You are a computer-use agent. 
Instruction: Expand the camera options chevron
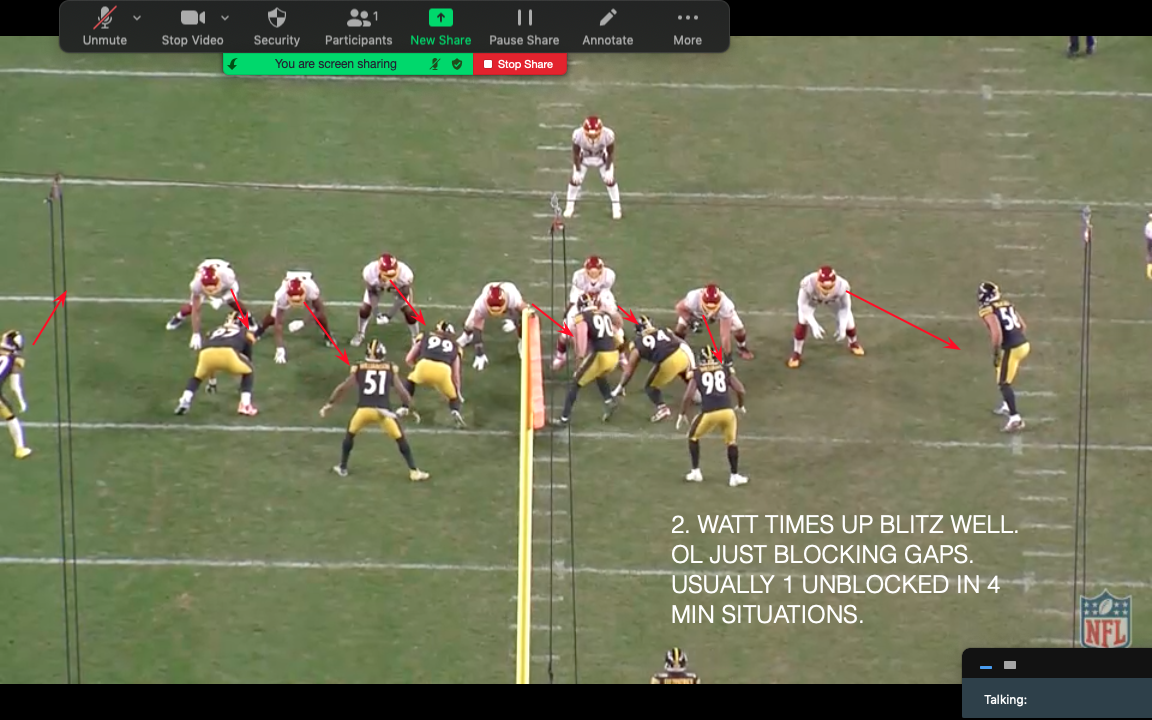(224, 17)
